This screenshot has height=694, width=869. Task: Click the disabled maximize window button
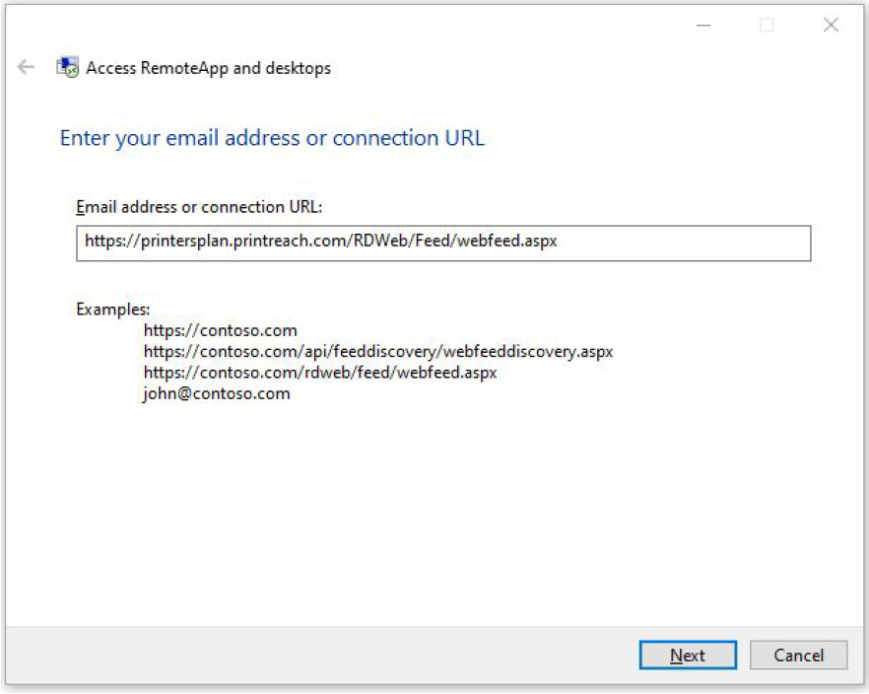[767, 25]
